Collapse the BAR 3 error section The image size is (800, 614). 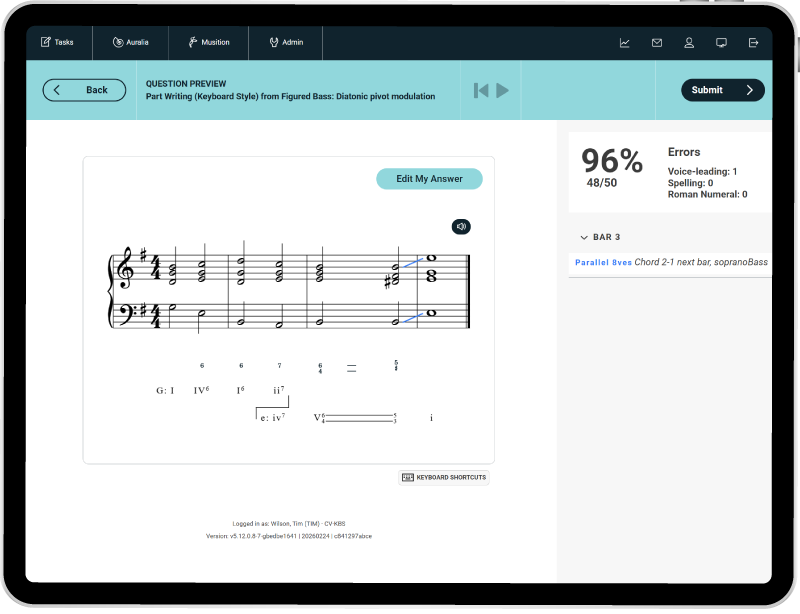(584, 237)
